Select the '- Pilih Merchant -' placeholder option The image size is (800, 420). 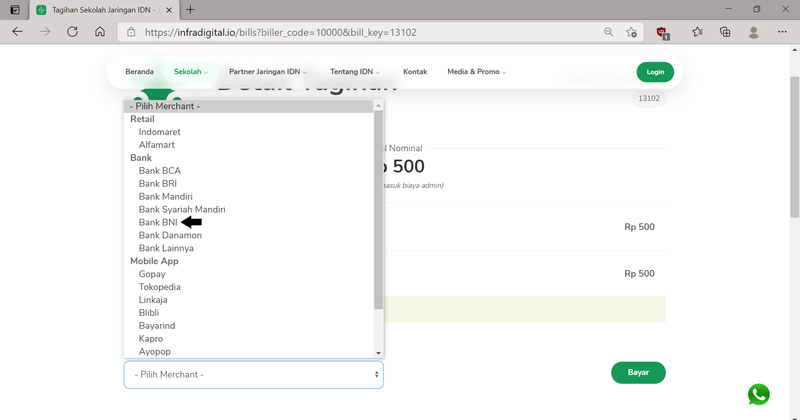click(249, 106)
